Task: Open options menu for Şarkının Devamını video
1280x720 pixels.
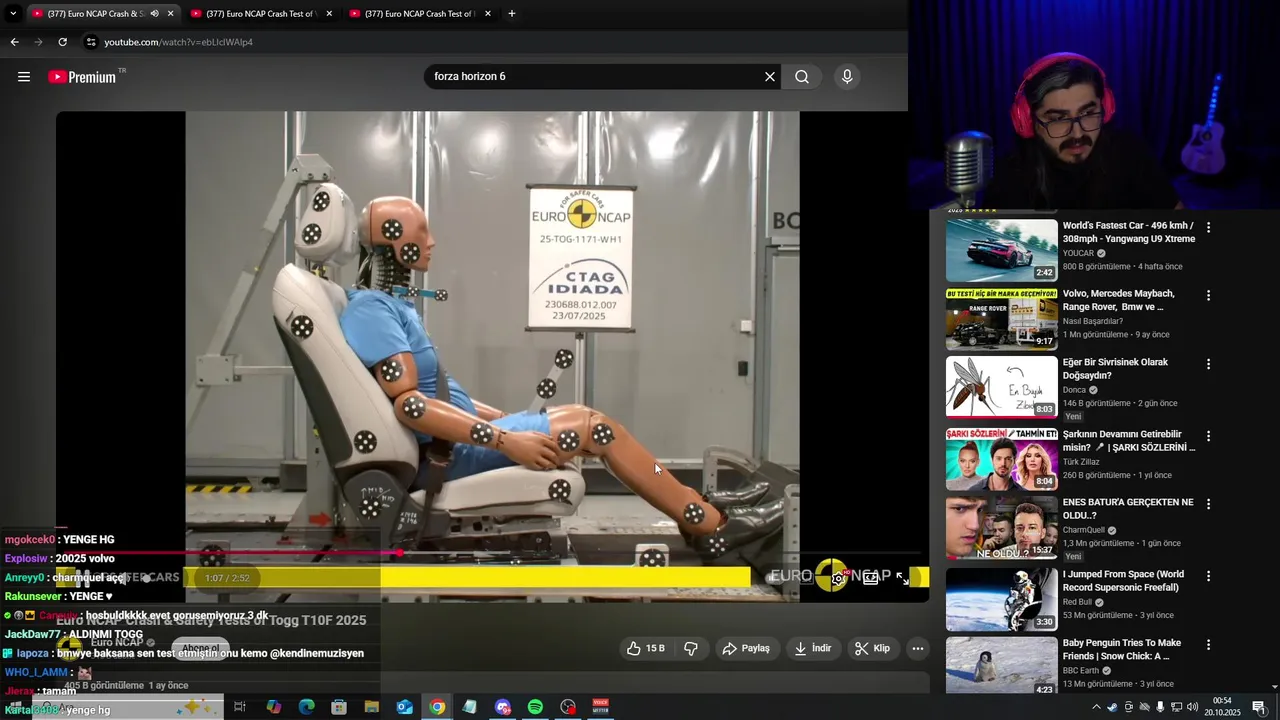Action: click(x=1208, y=436)
